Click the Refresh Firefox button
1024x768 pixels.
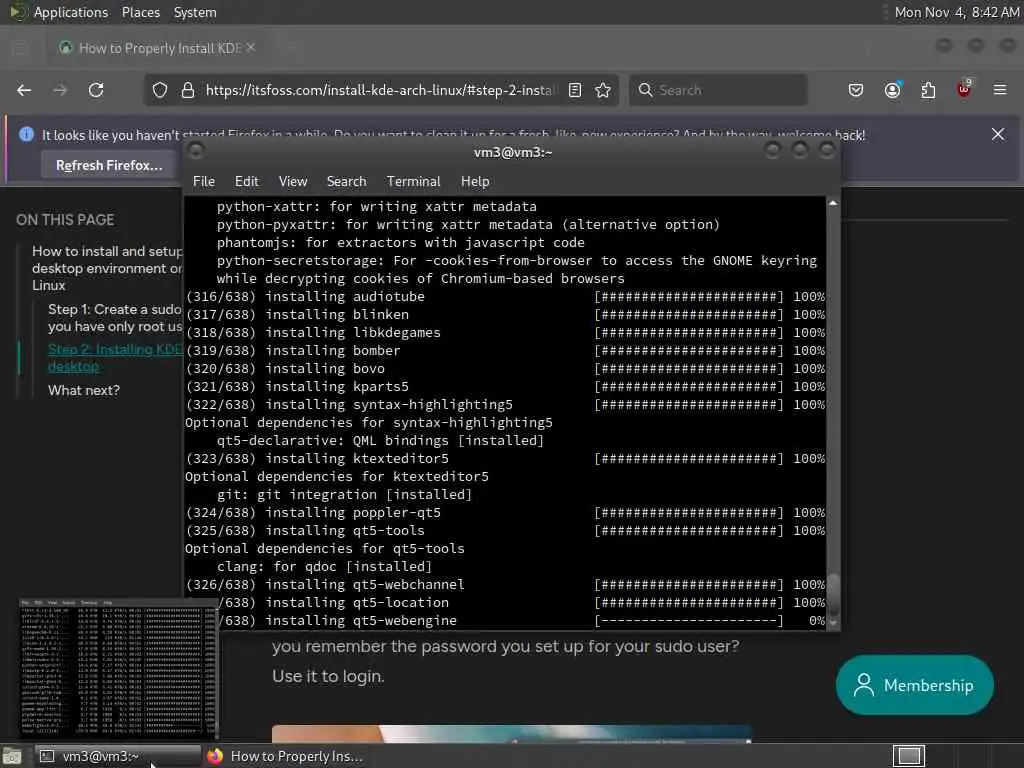(109, 165)
